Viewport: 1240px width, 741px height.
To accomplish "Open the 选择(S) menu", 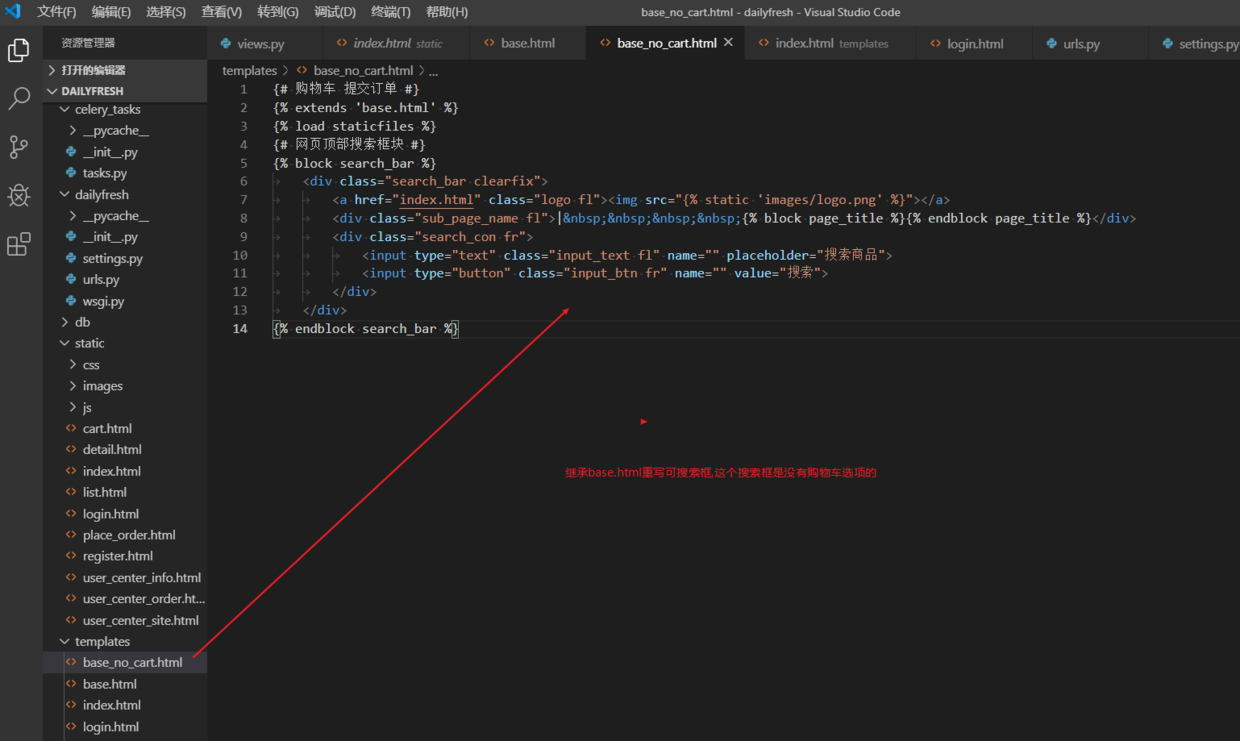I will pyautogui.click(x=166, y=12).
